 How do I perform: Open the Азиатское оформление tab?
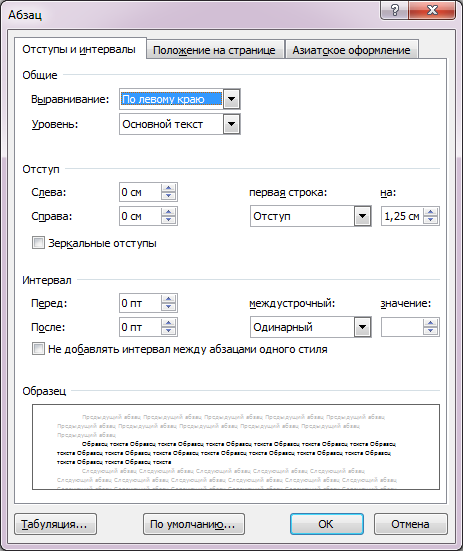coord(351,50)
